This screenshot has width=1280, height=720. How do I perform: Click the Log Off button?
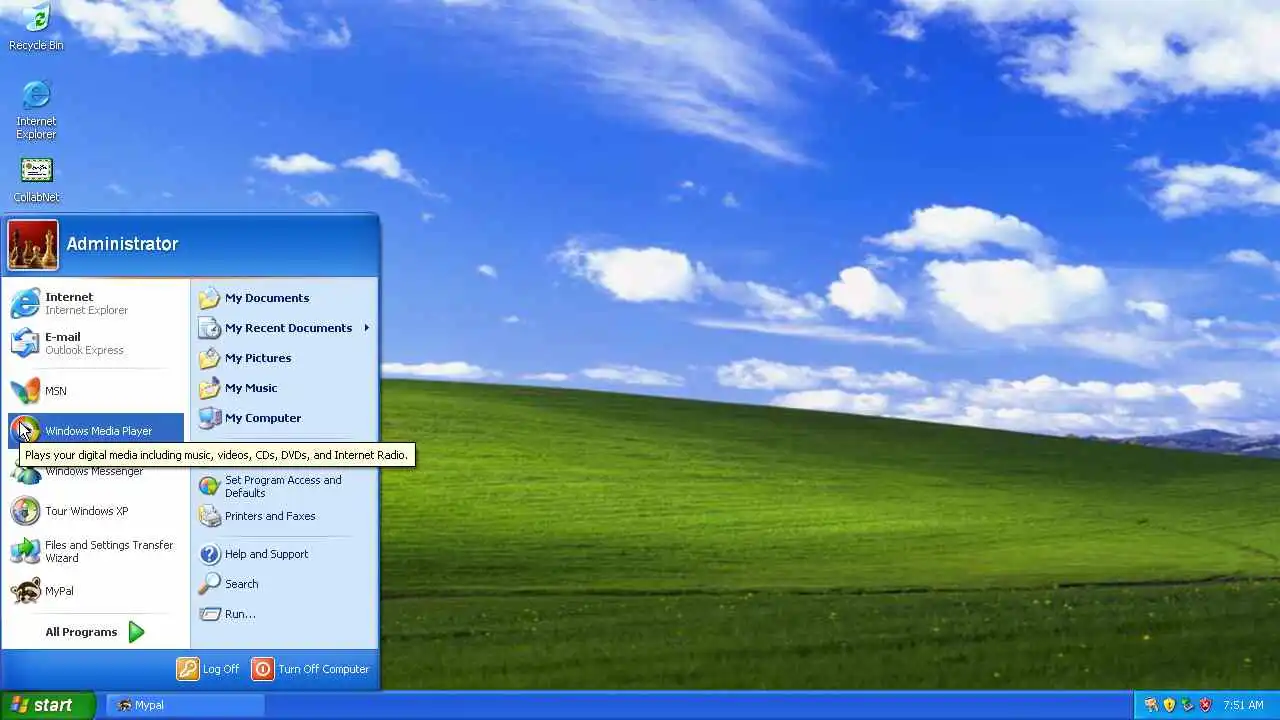click(x=208, y=669)
